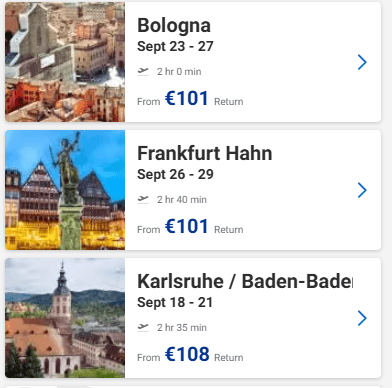Image resolution: width=392 pixels, height=388 pixels.
Task: Open the Karlsruhe / Baden-Baden destination title
Action: point(245,281)
